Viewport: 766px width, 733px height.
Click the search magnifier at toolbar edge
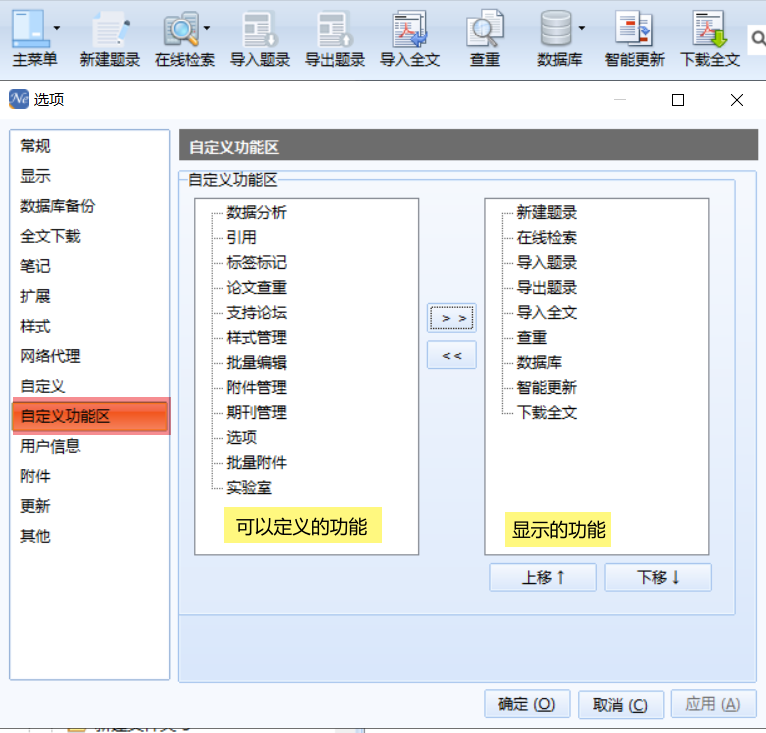pos(758,38)
